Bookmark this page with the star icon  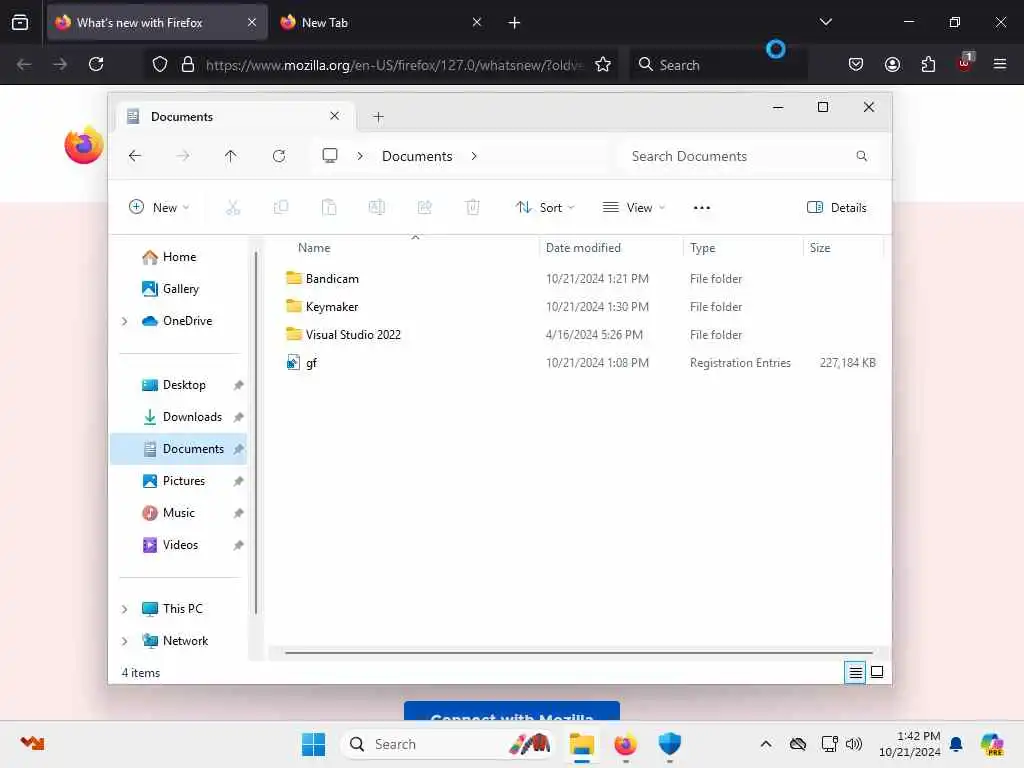click(x=603, y=64)
